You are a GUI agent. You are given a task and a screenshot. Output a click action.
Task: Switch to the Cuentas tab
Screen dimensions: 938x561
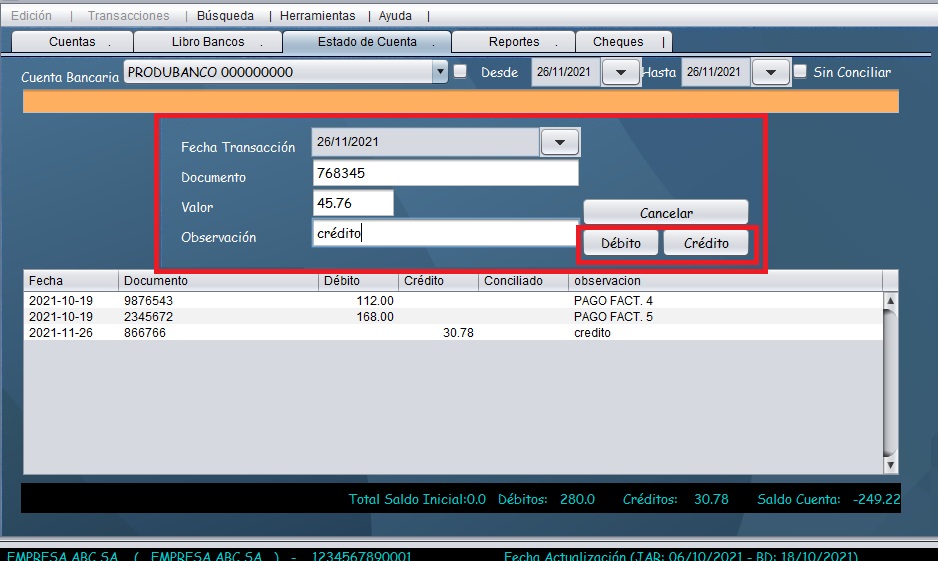pos(72,42)
